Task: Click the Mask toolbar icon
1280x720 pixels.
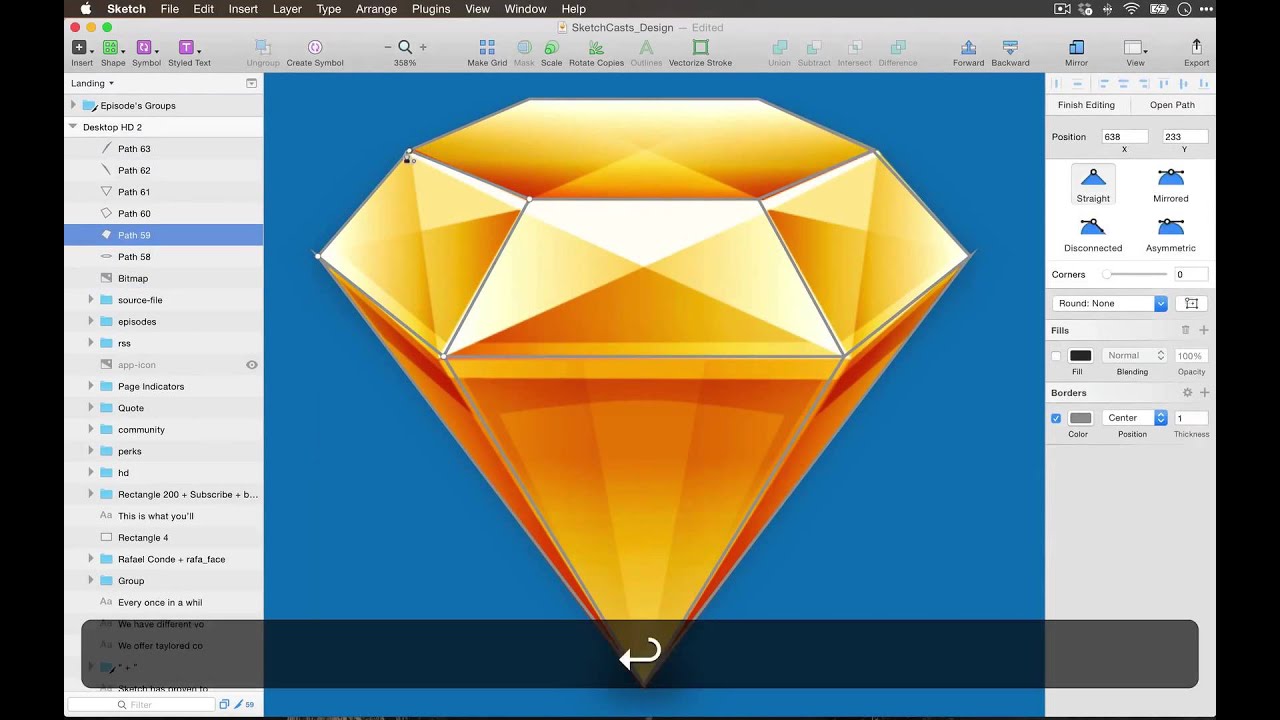Action: pos(524,47)
